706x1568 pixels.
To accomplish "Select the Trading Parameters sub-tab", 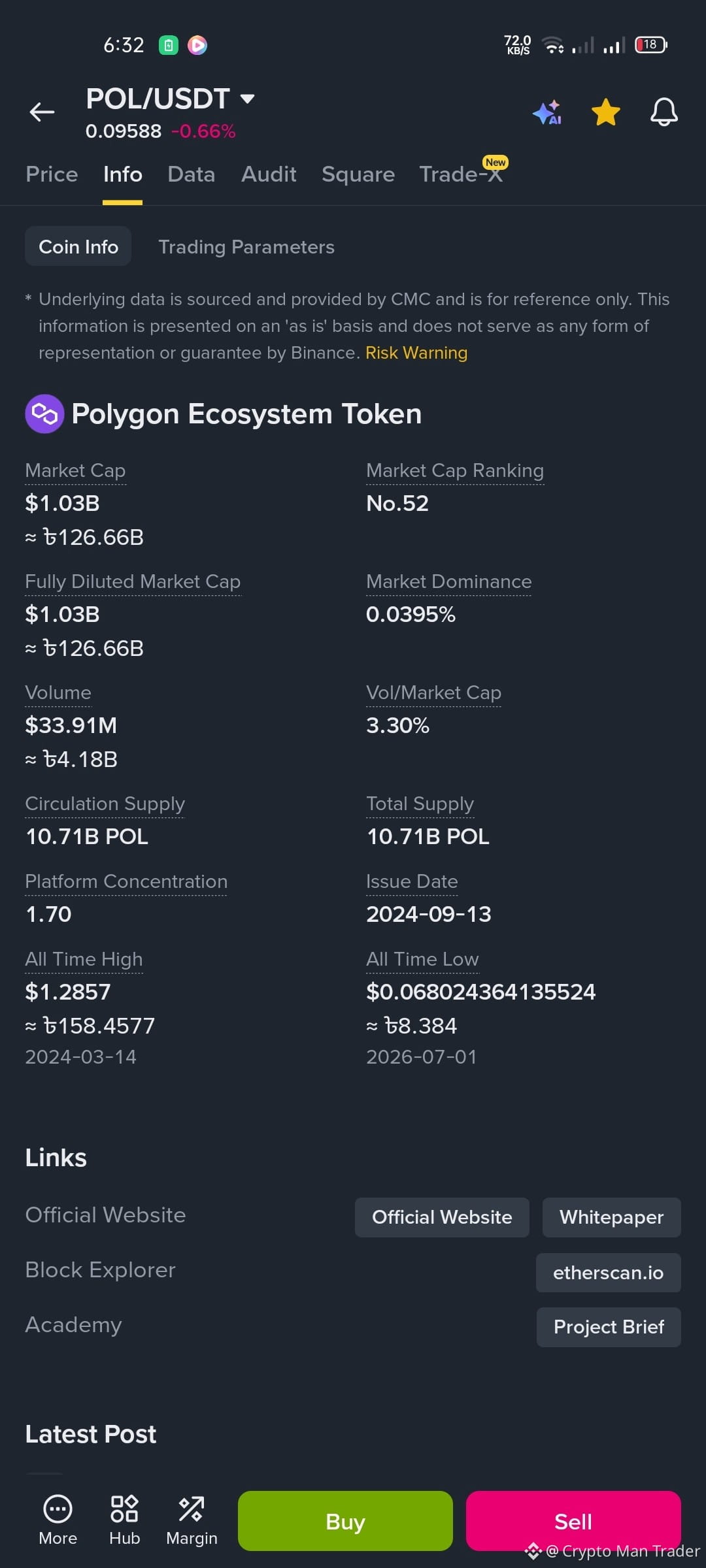I will click(246, 247).
